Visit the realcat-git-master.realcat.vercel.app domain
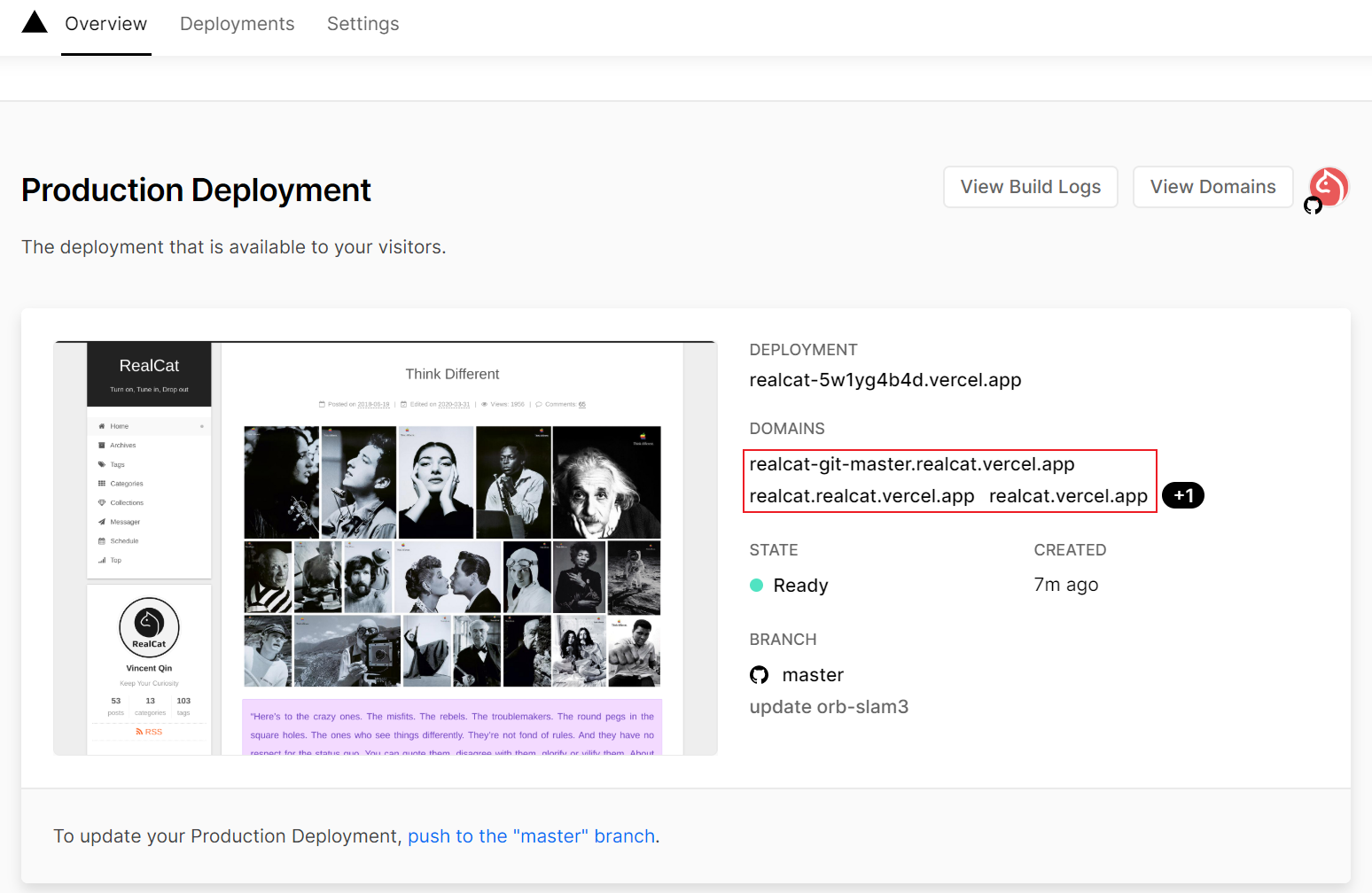 click(x=911, y=464)
